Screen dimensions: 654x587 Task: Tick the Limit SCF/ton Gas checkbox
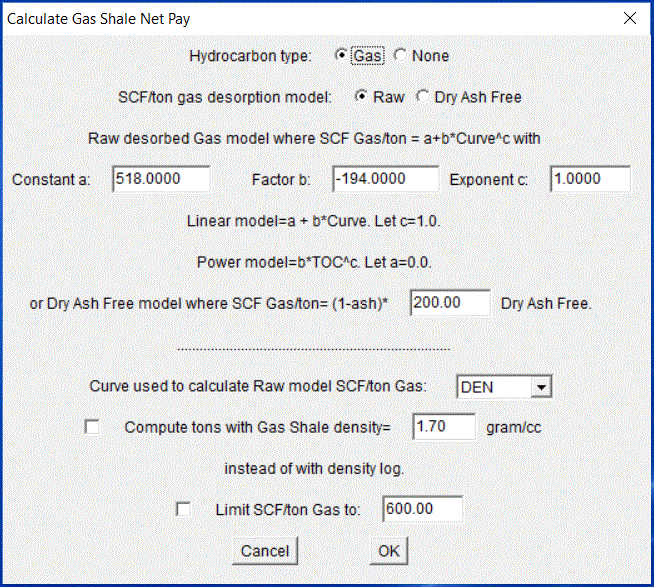pyautogui.click(x=183, y=509)
